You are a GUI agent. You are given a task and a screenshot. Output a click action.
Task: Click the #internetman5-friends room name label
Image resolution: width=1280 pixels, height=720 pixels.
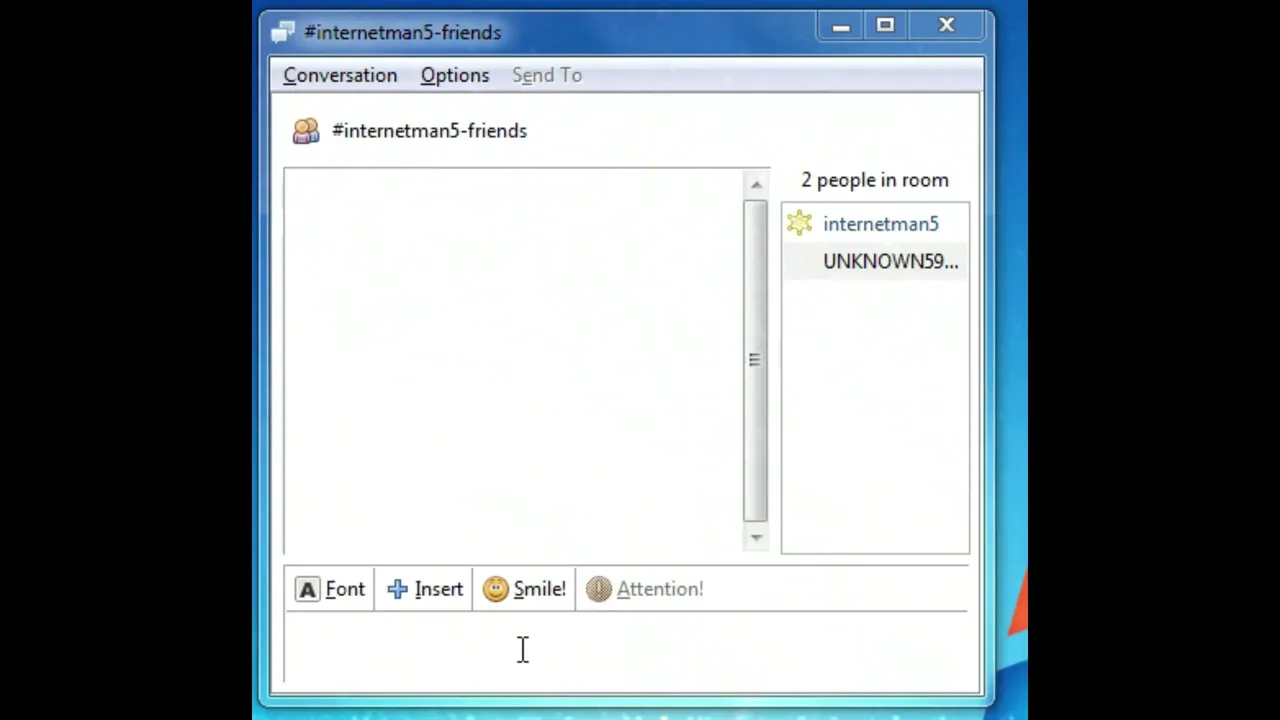(x=429, y=131)
